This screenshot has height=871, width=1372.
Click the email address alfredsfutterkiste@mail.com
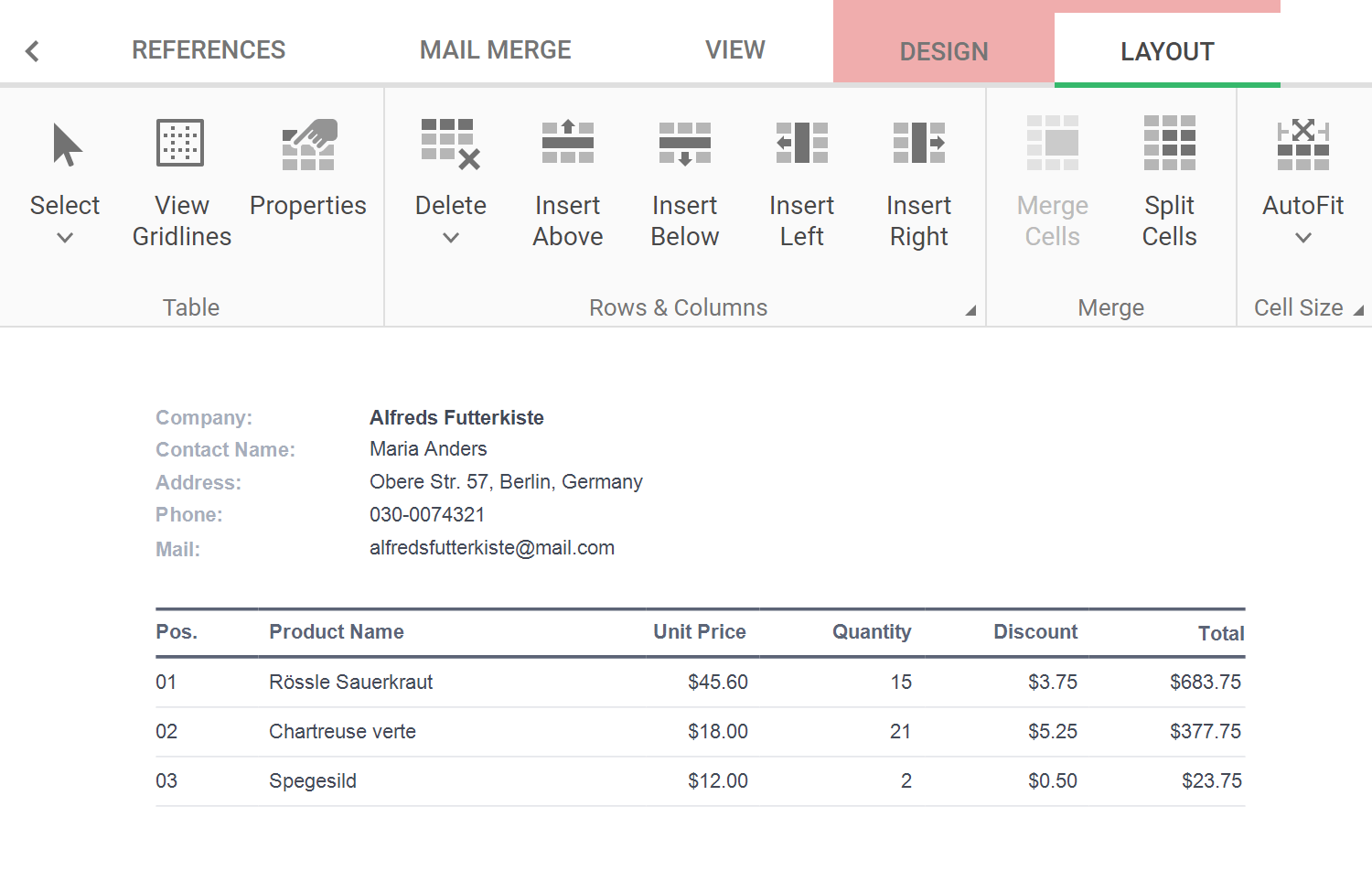tap(492, 548)
